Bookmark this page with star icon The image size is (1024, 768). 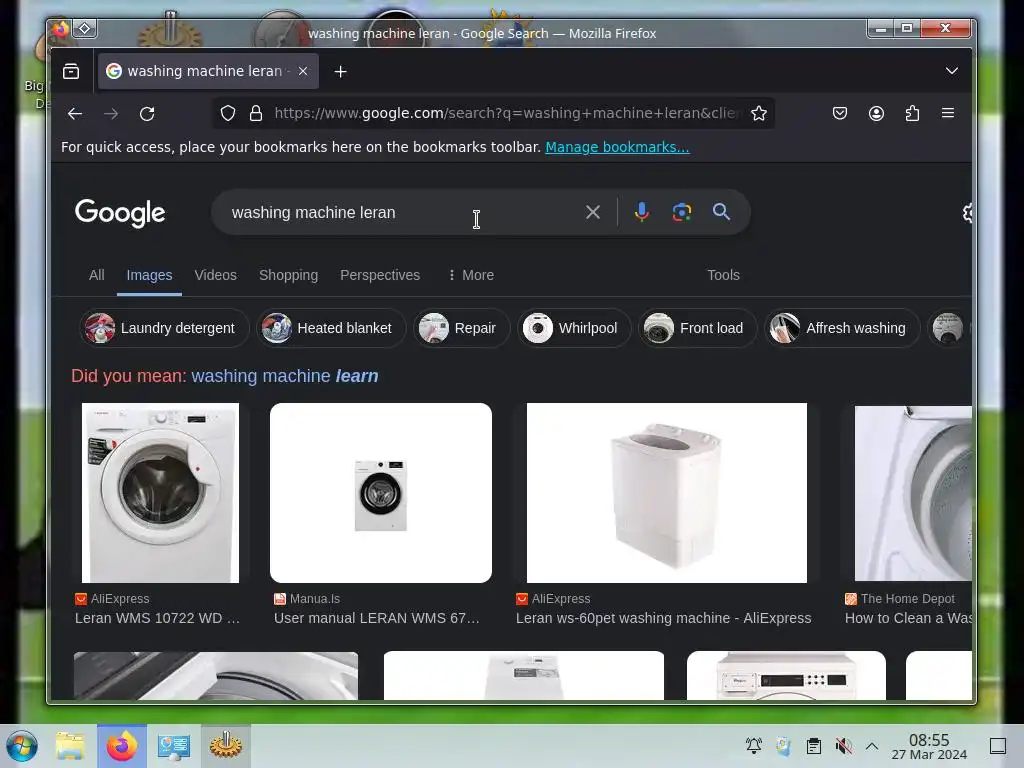(x=759, y=114)
